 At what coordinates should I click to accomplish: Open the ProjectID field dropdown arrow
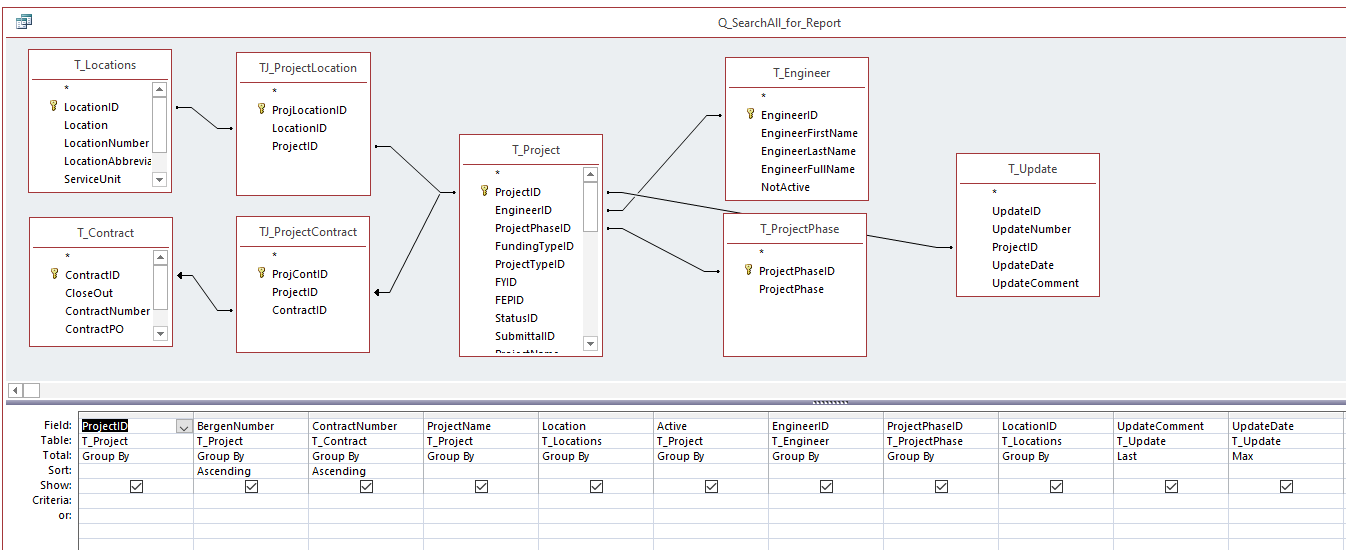tap(183, 426)
